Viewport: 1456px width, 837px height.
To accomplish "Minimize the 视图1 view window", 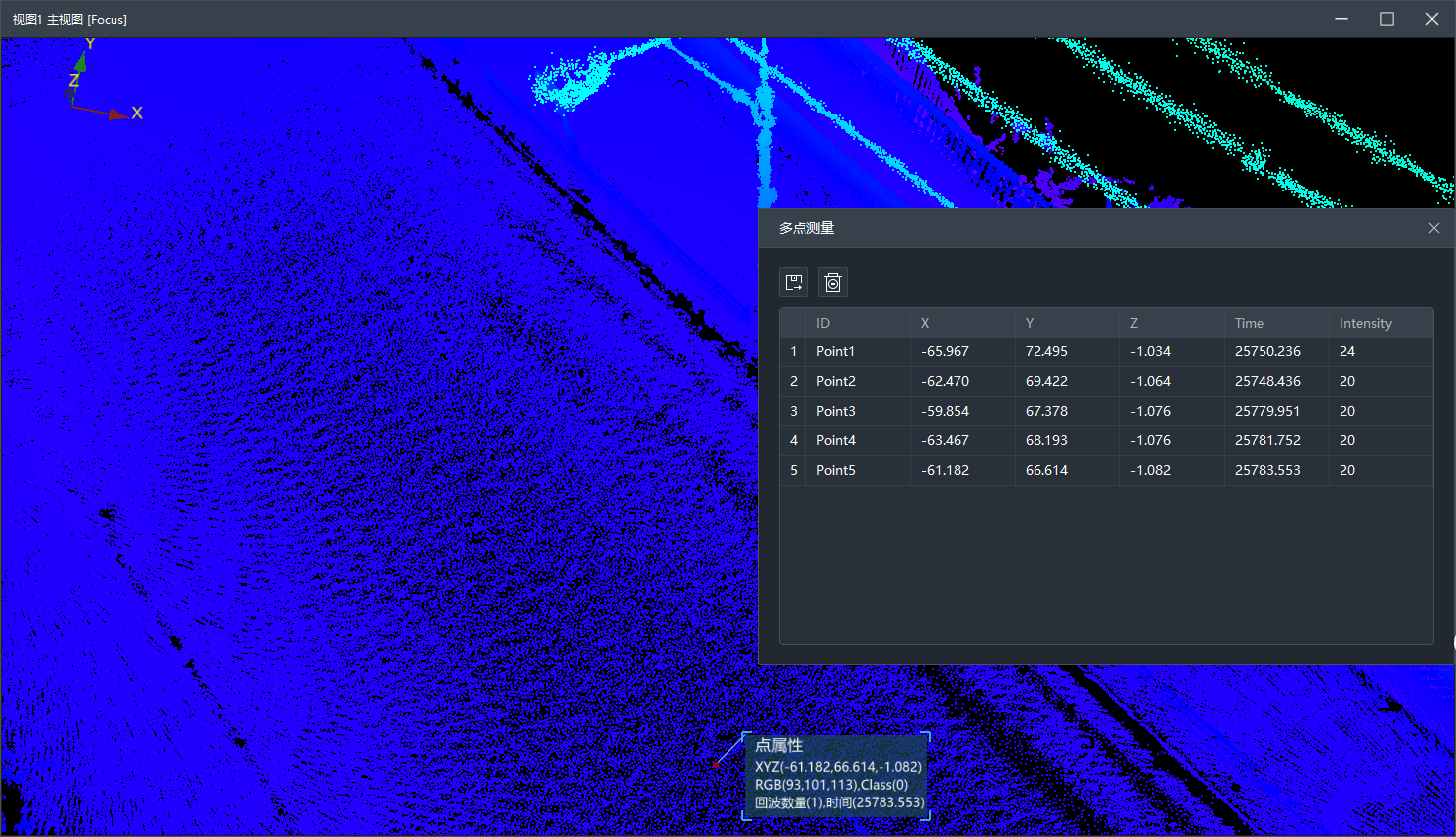I will click(x=1341, y=19).
